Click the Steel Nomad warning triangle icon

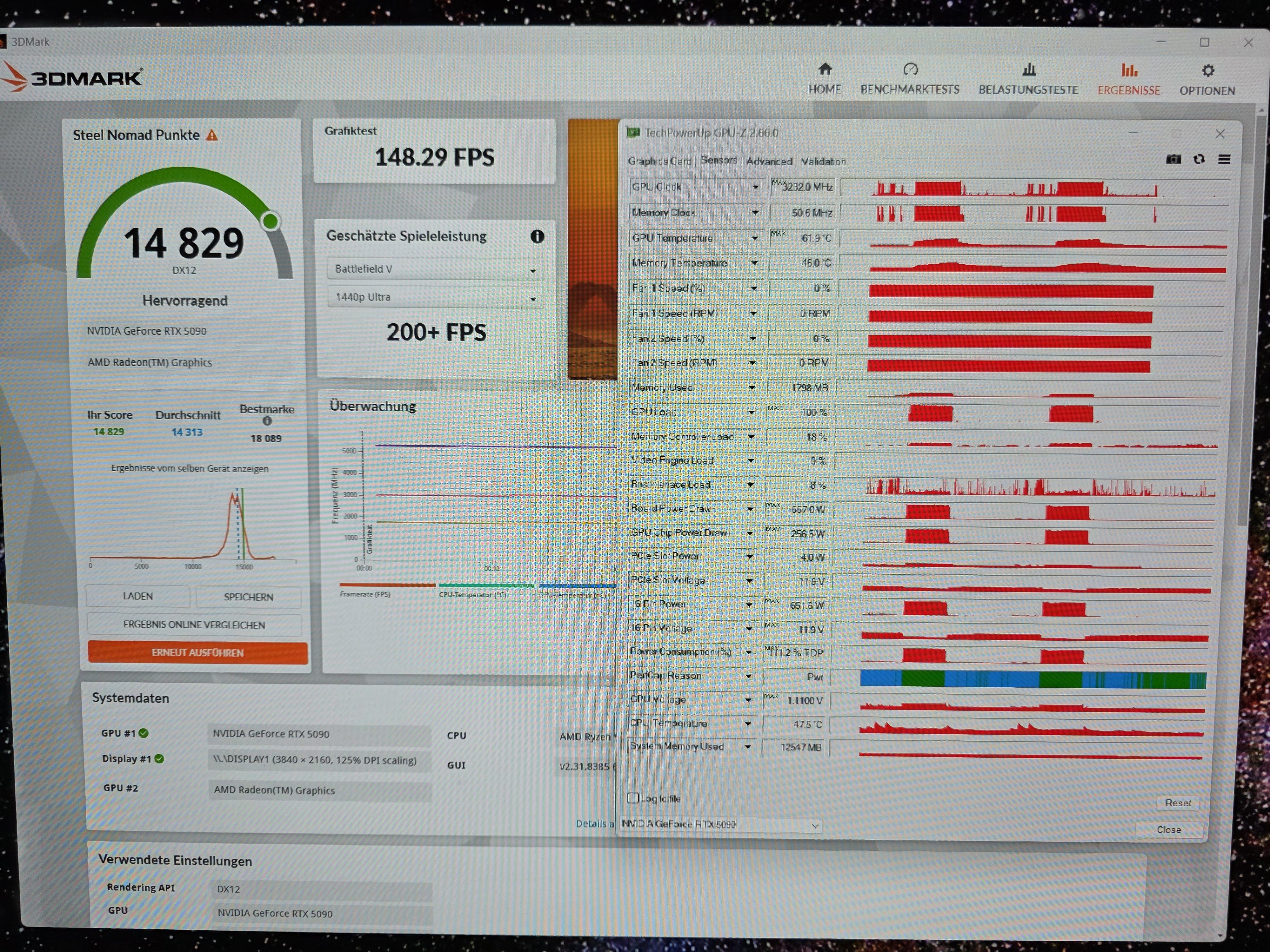(x=212, y=136)
